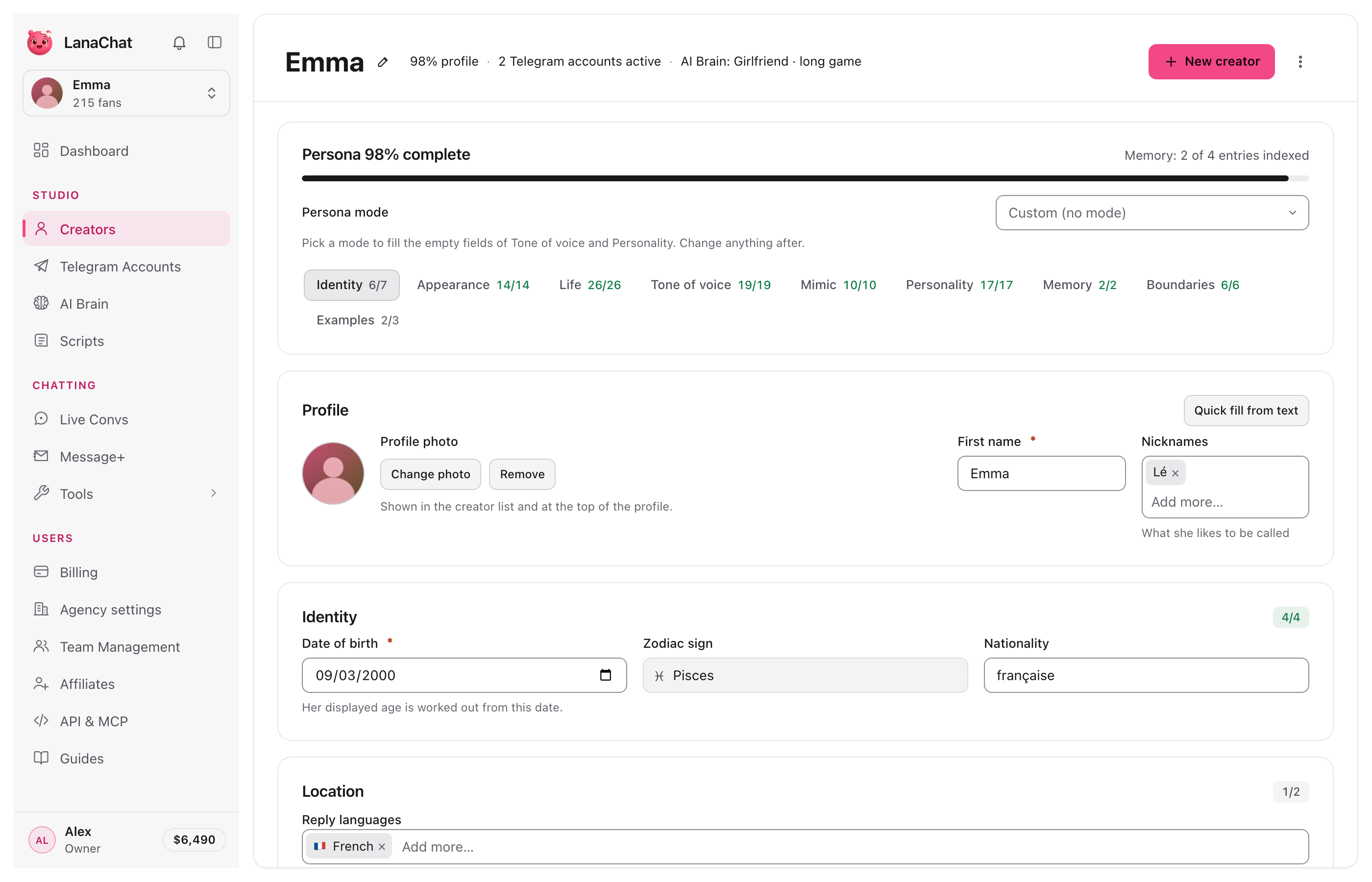Remove the French language tag

[382, 847]
